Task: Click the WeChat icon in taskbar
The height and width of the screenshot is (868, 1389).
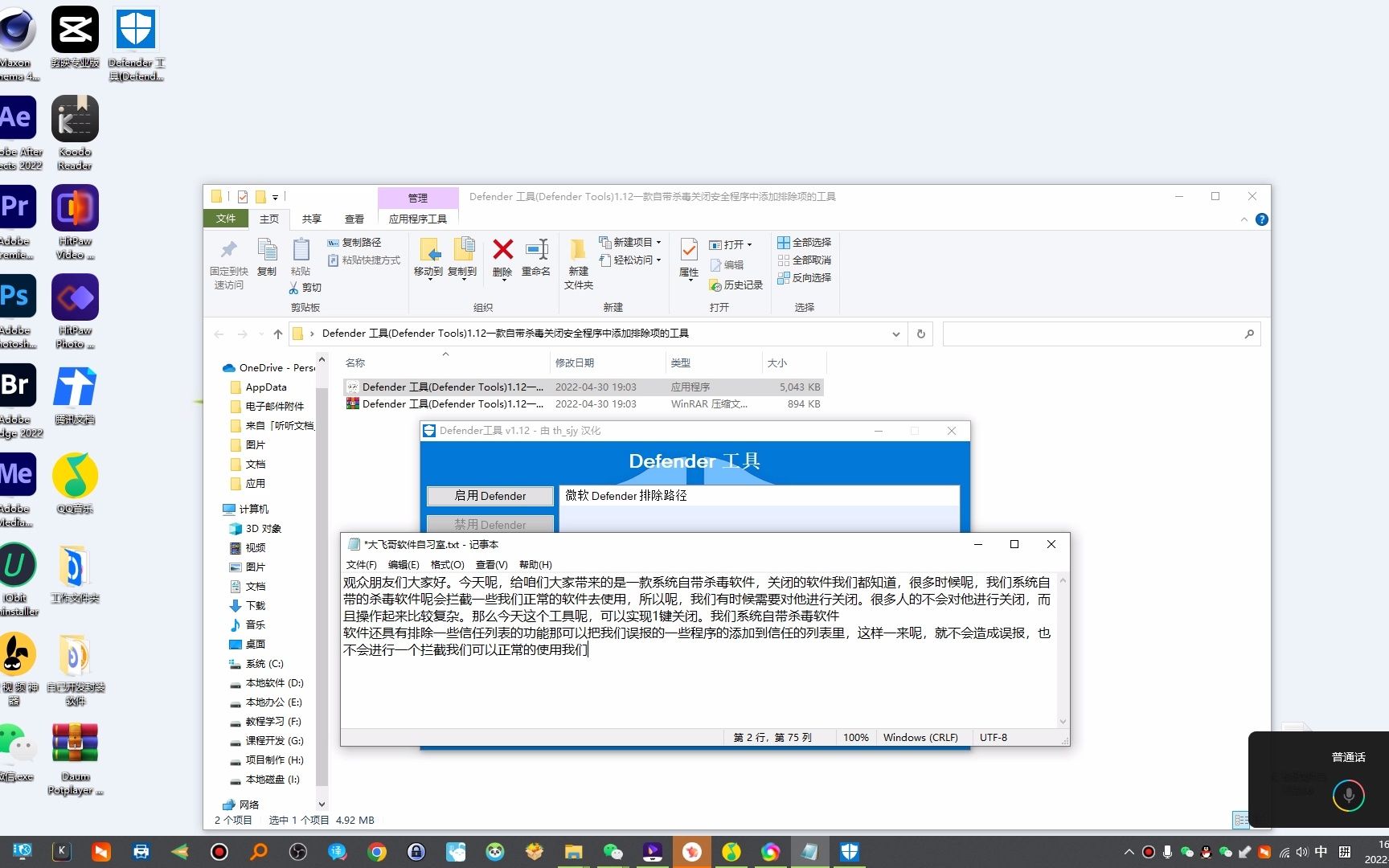Action: coord(613,852)
